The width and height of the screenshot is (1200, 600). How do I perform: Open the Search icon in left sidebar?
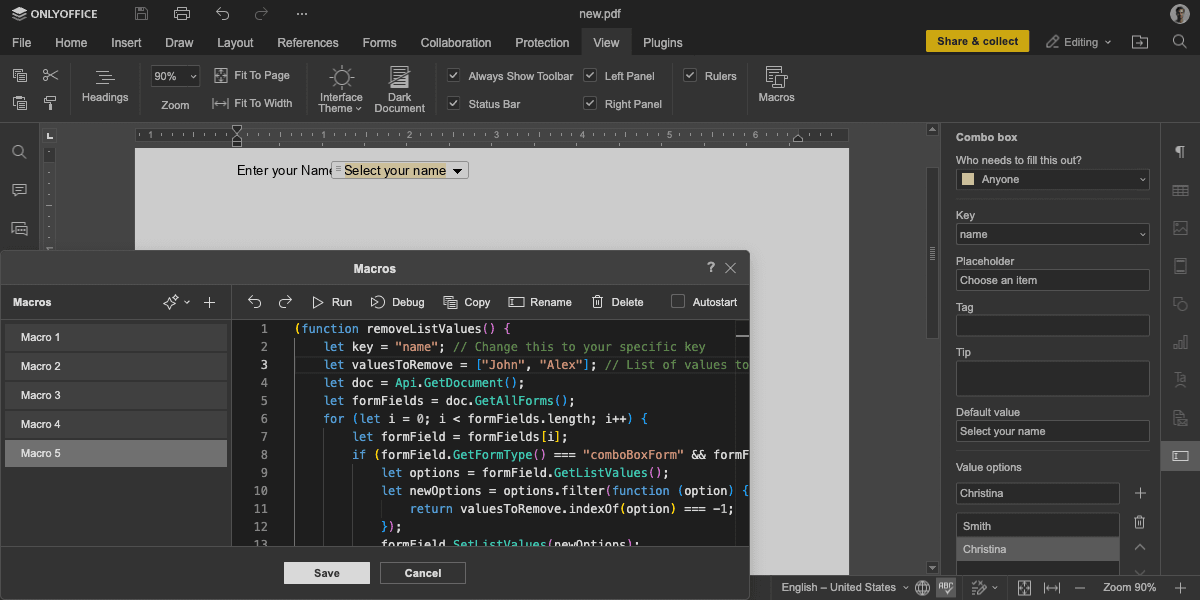tap(19, 152)
